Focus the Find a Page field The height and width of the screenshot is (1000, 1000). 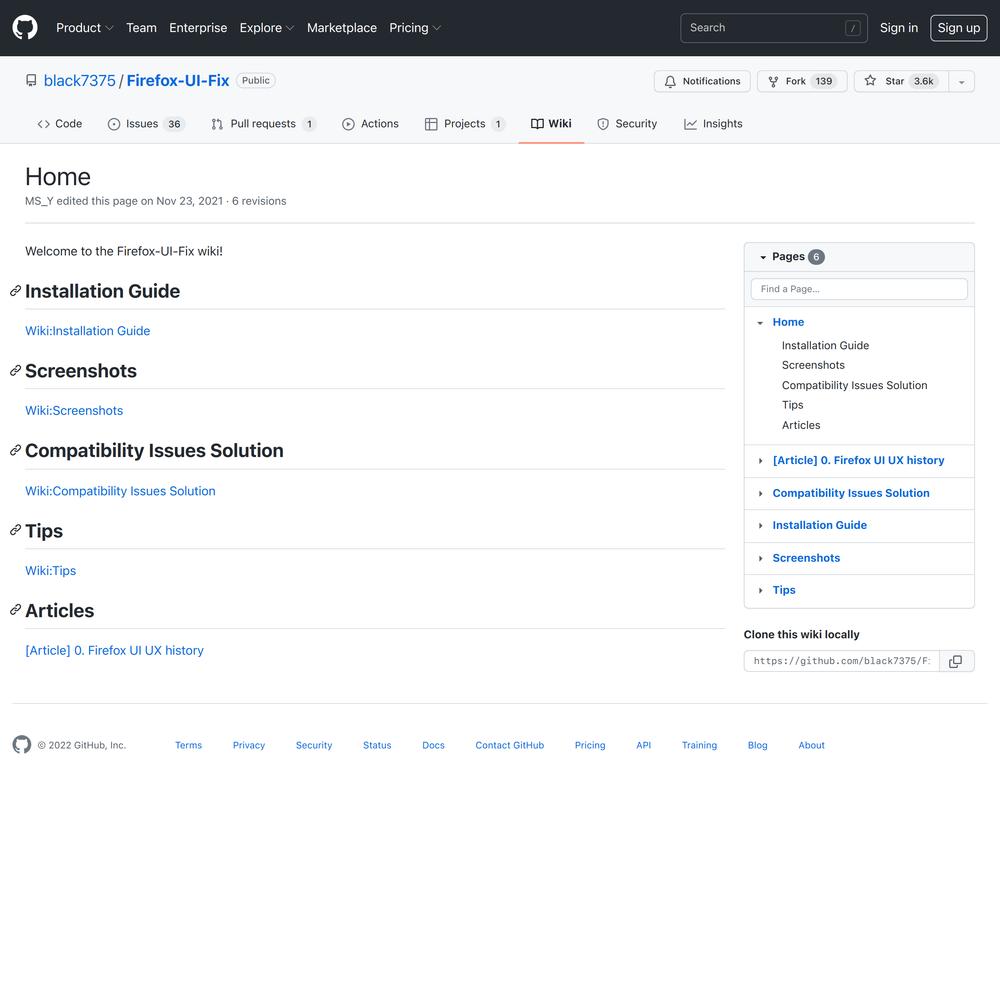859,289
